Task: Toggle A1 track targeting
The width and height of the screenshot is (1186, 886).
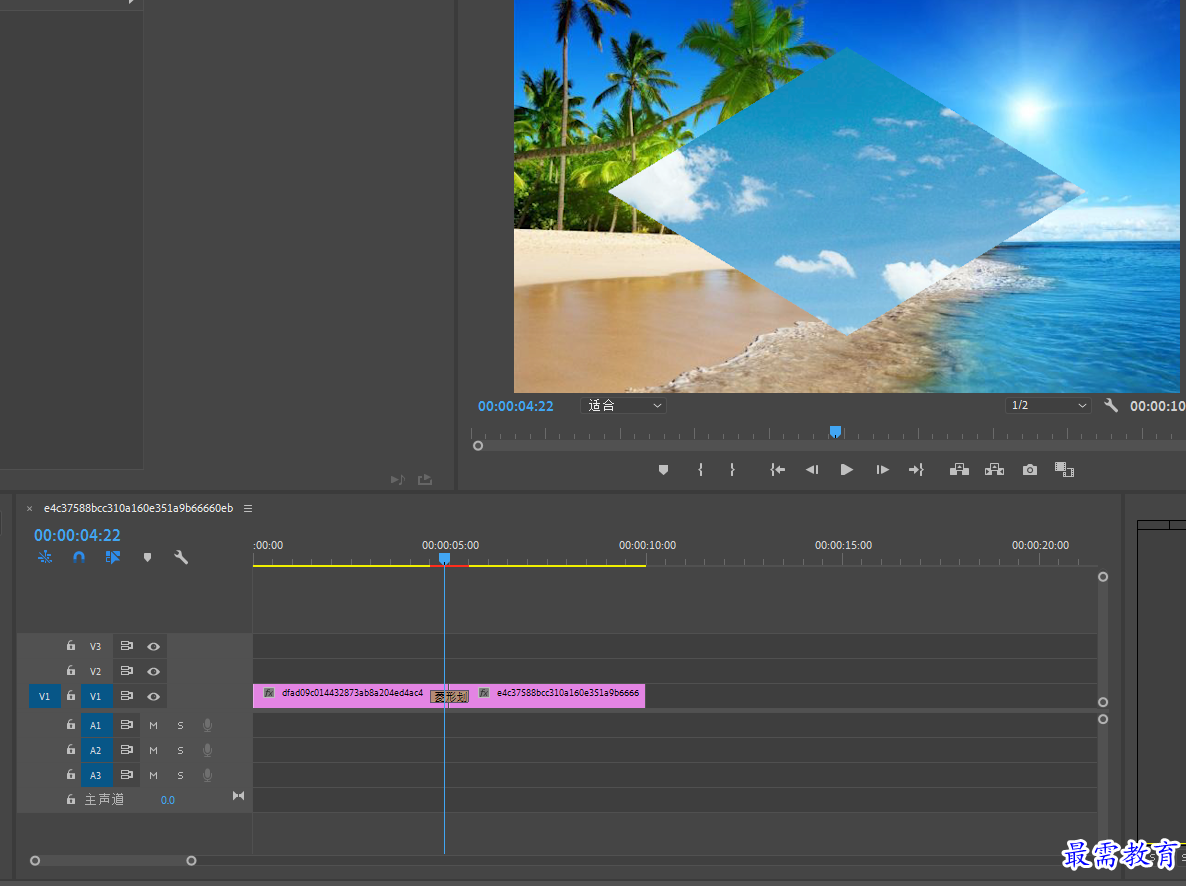Action: click(x=96, y=726)
